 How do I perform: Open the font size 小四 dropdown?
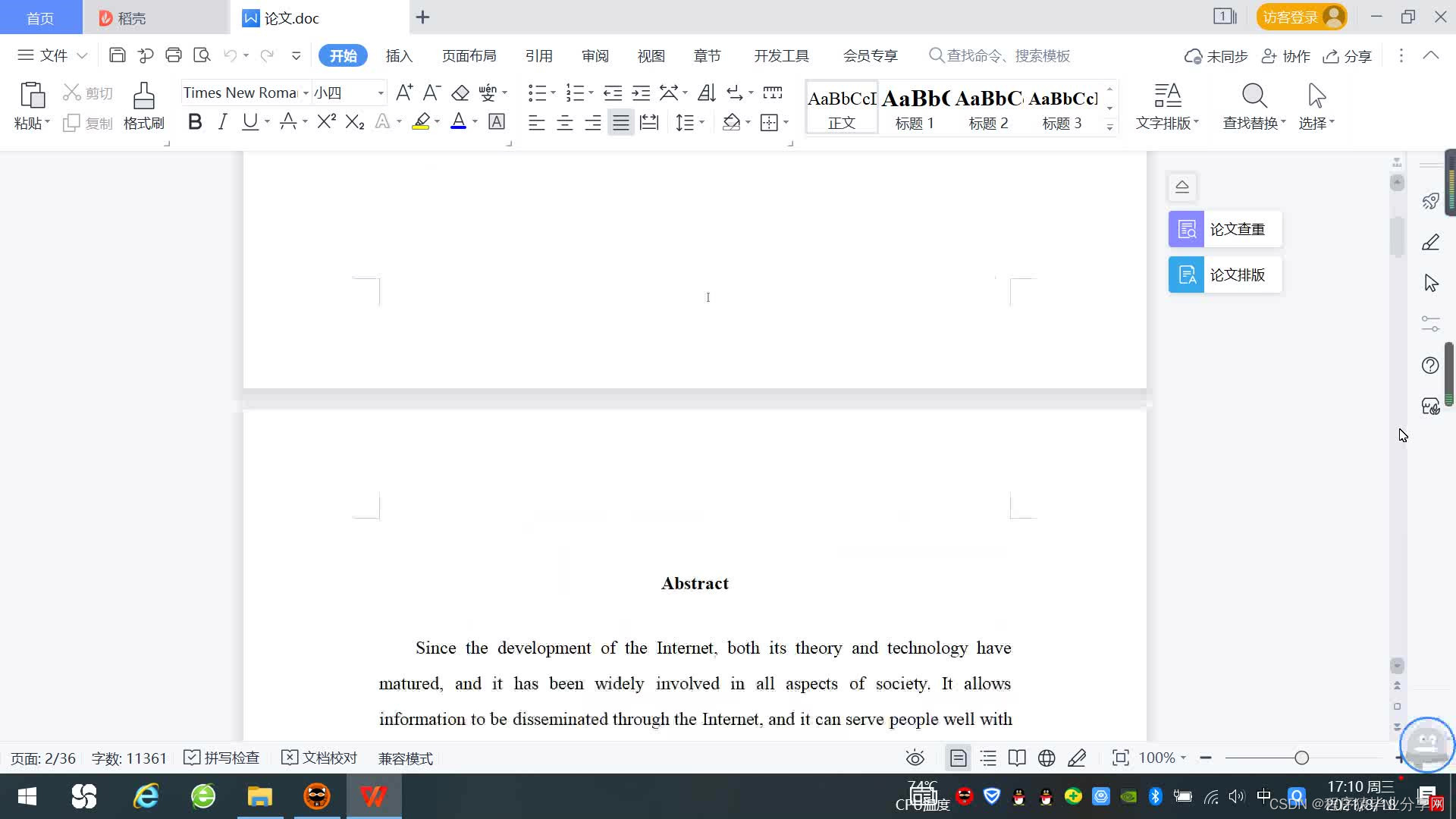coord(381,93)
